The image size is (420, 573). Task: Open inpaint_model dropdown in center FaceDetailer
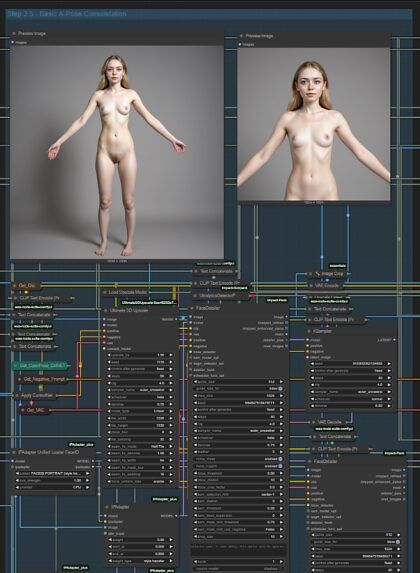238,569
